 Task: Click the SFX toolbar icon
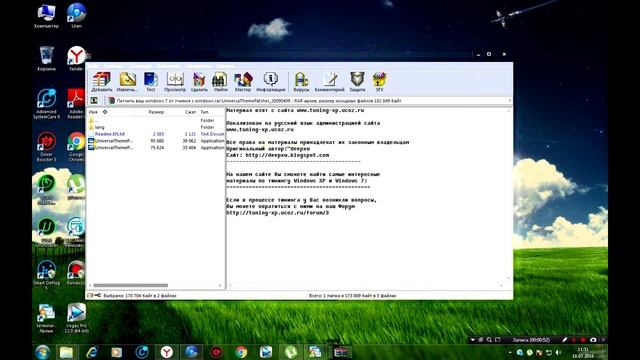380,82
